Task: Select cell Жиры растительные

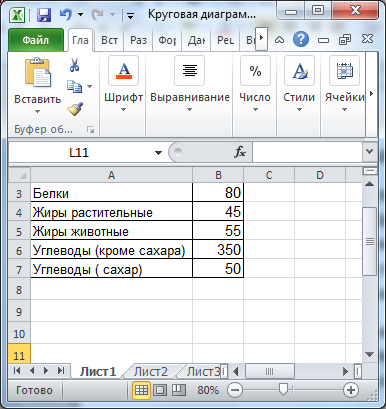Action: pos(111,212)
